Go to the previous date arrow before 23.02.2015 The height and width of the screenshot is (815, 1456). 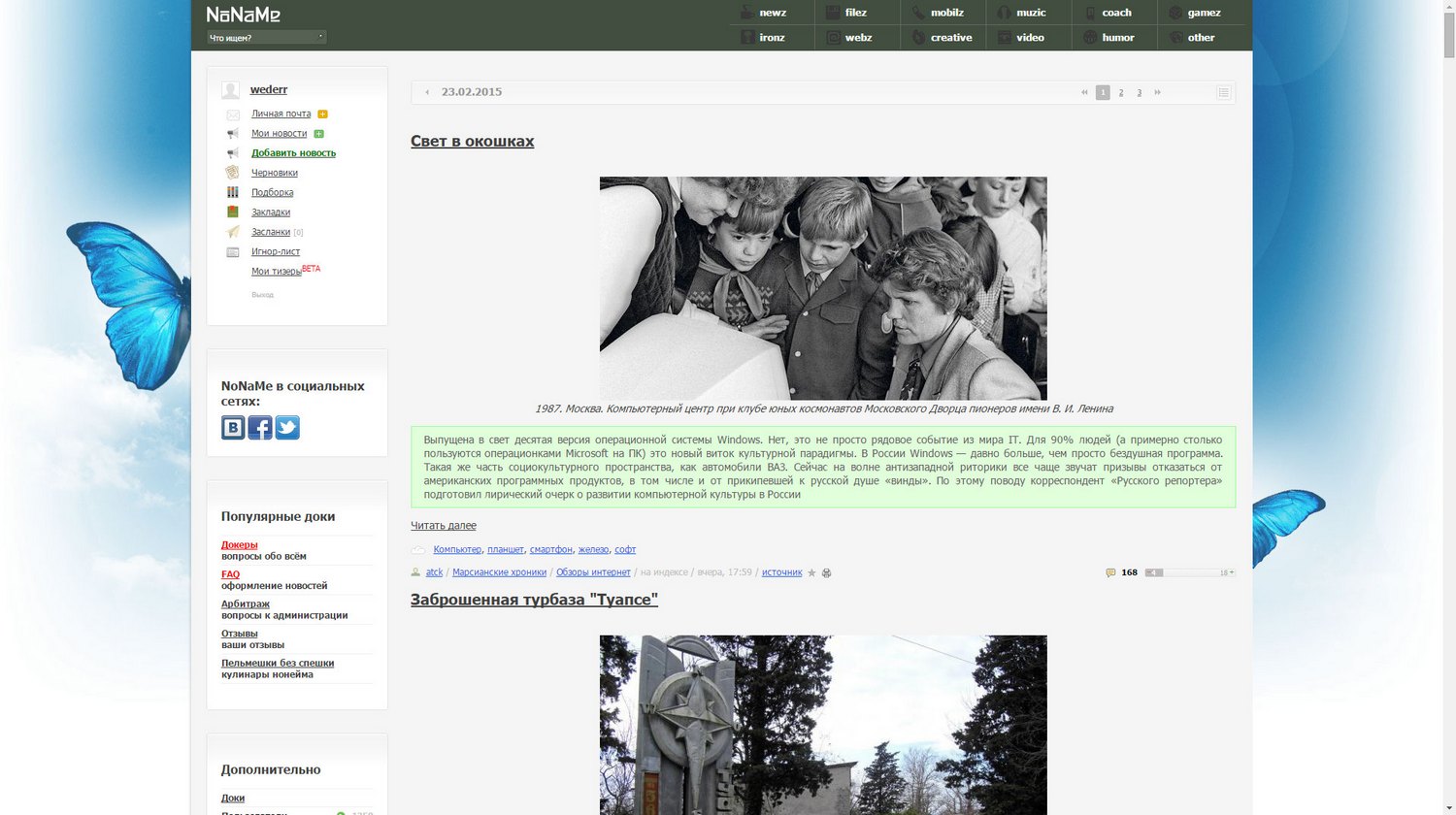point(427,92)
